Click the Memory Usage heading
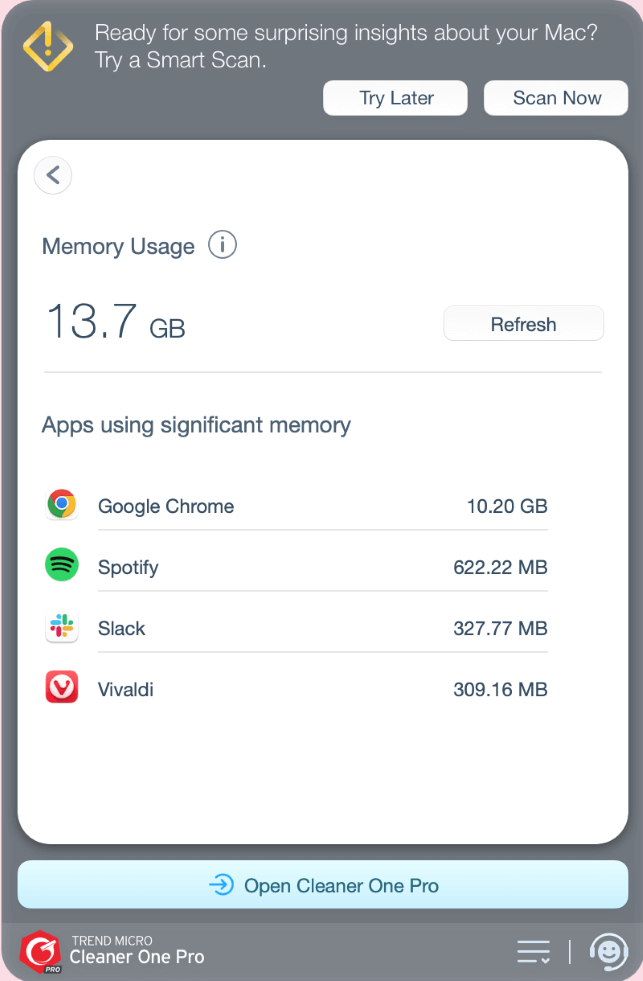643x981 pixels. click(118, 247)
